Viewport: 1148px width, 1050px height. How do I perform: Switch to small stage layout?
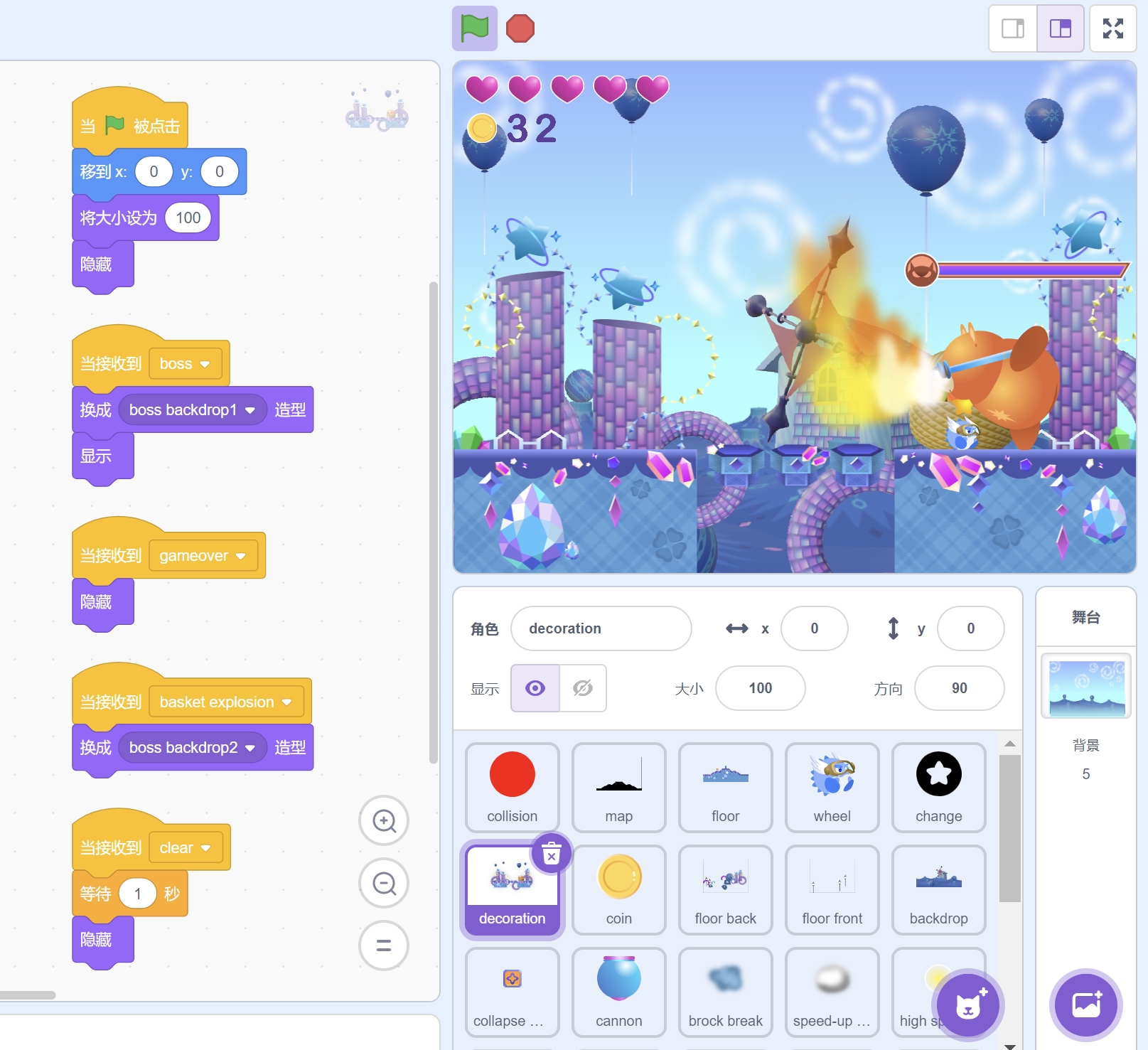pyautogui.click(x=1013, y=29)
